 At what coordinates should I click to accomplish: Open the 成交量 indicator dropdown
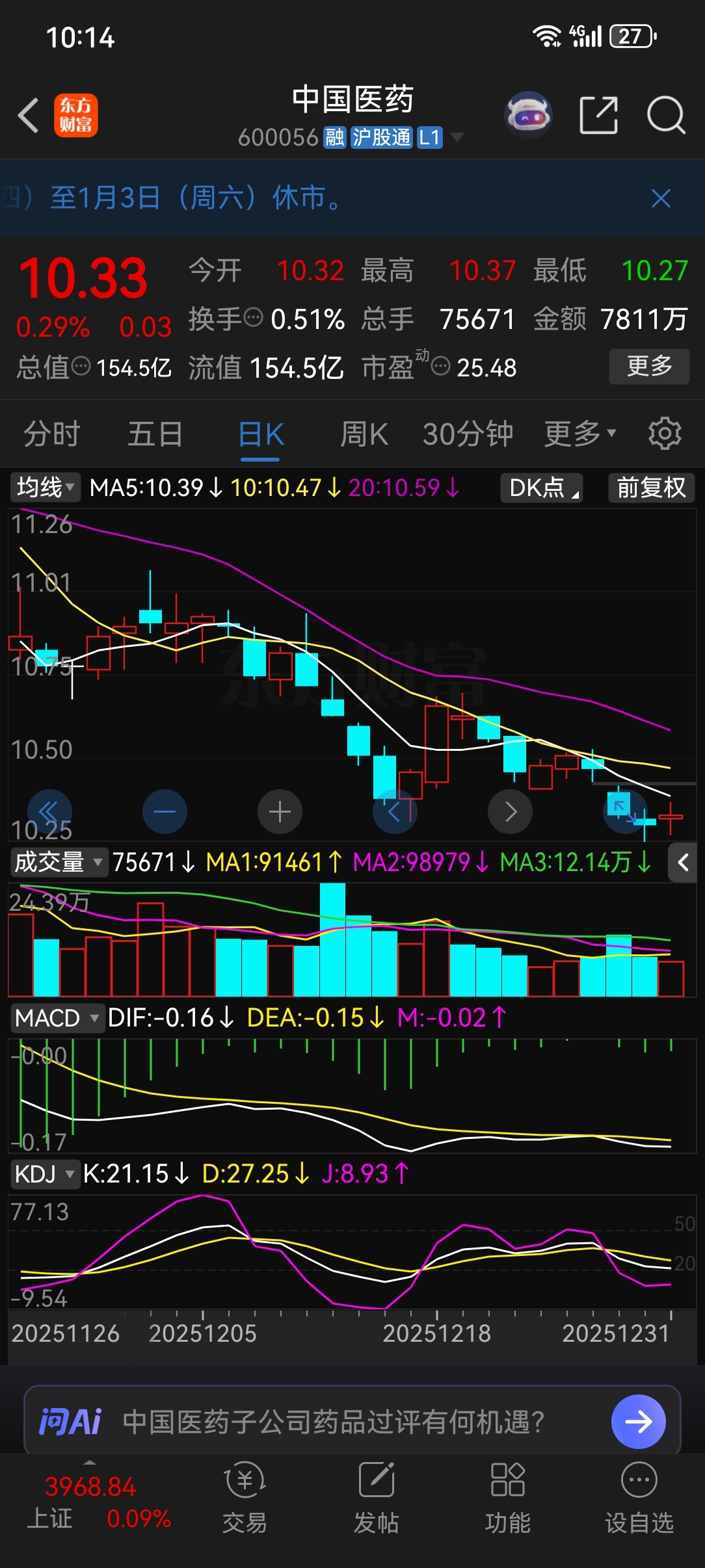coord(59,862)
